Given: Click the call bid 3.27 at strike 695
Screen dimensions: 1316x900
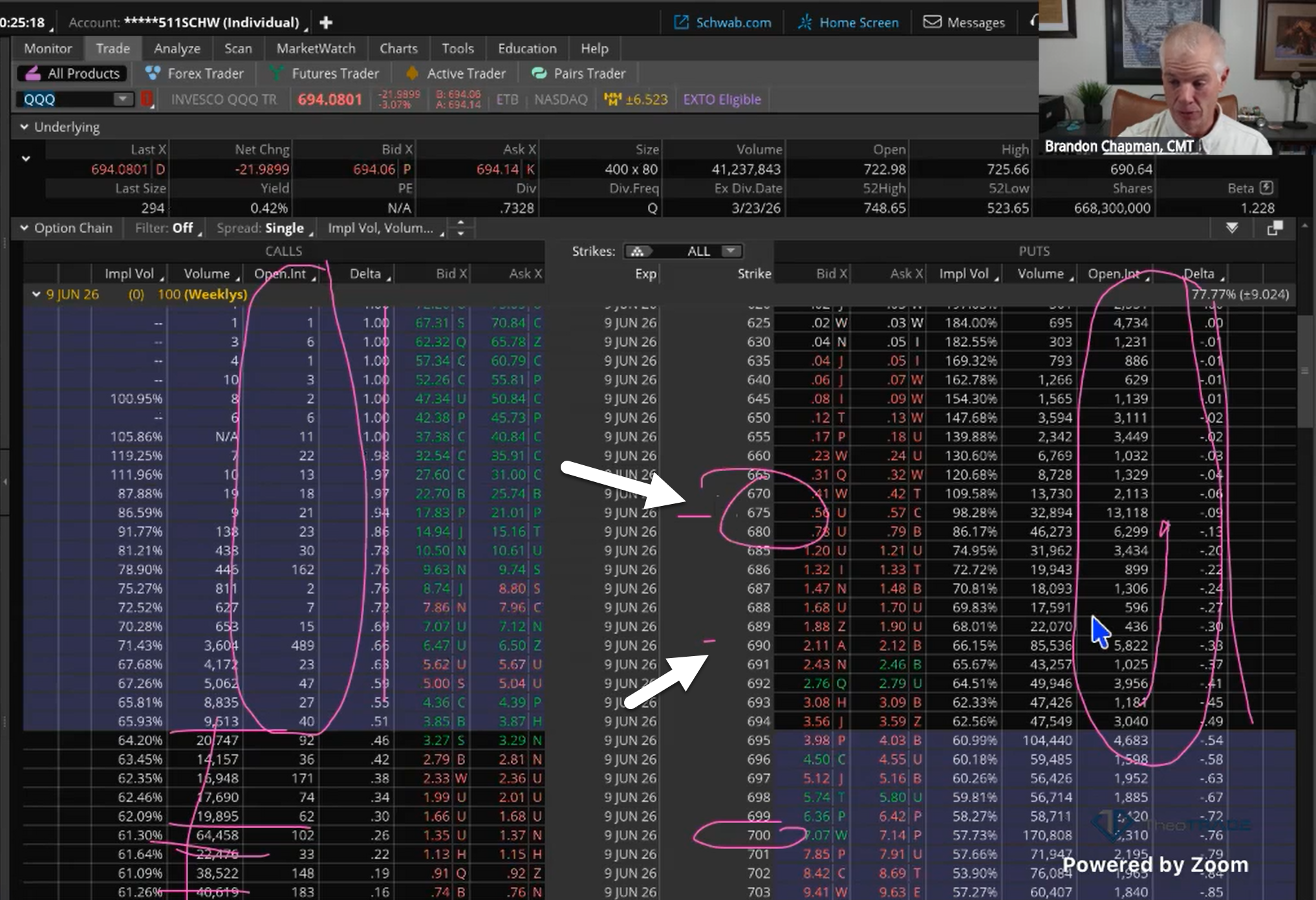Looking at the screenshot, I should [x=436, y=740].
